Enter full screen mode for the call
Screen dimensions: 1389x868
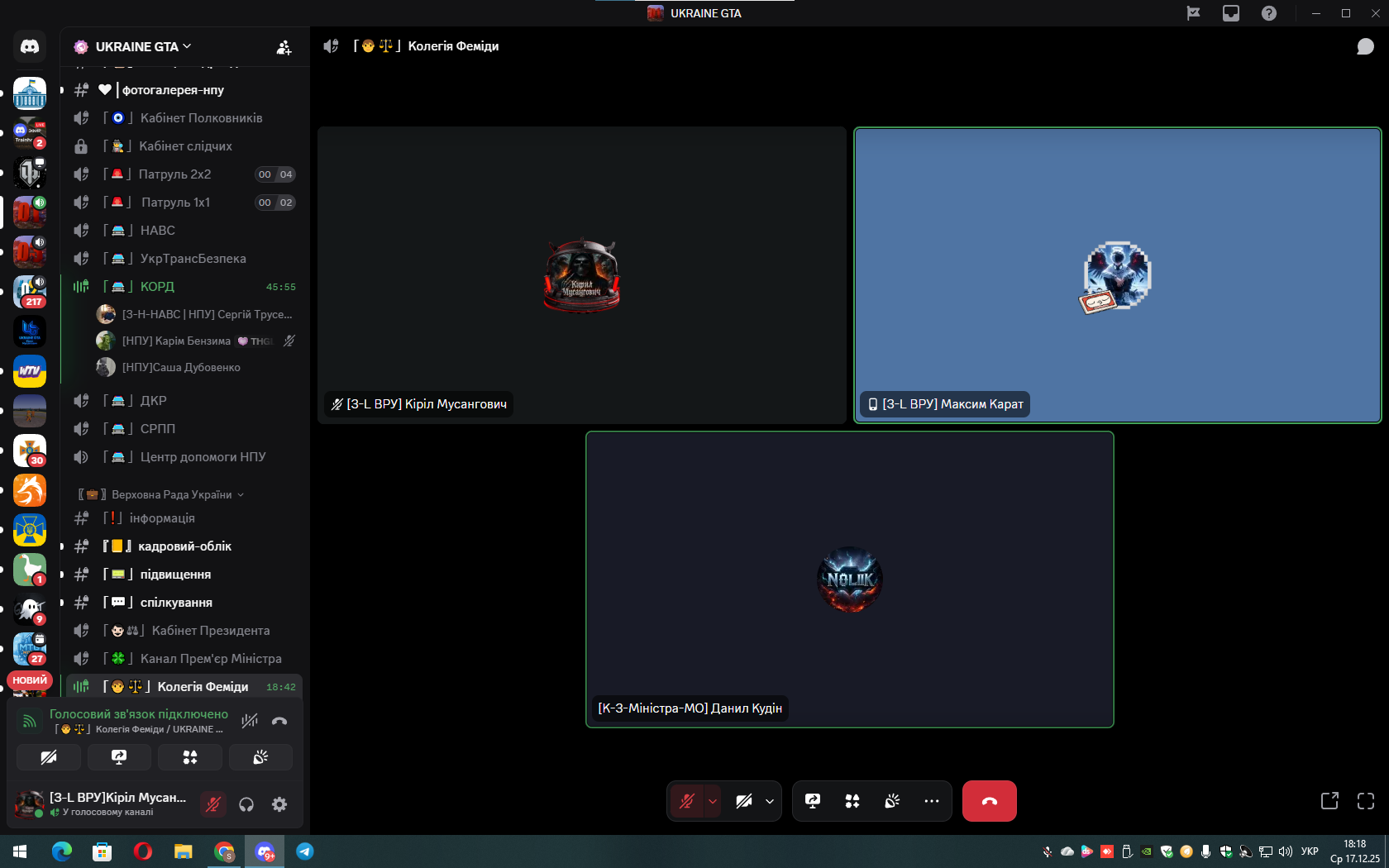[1366, 801]
